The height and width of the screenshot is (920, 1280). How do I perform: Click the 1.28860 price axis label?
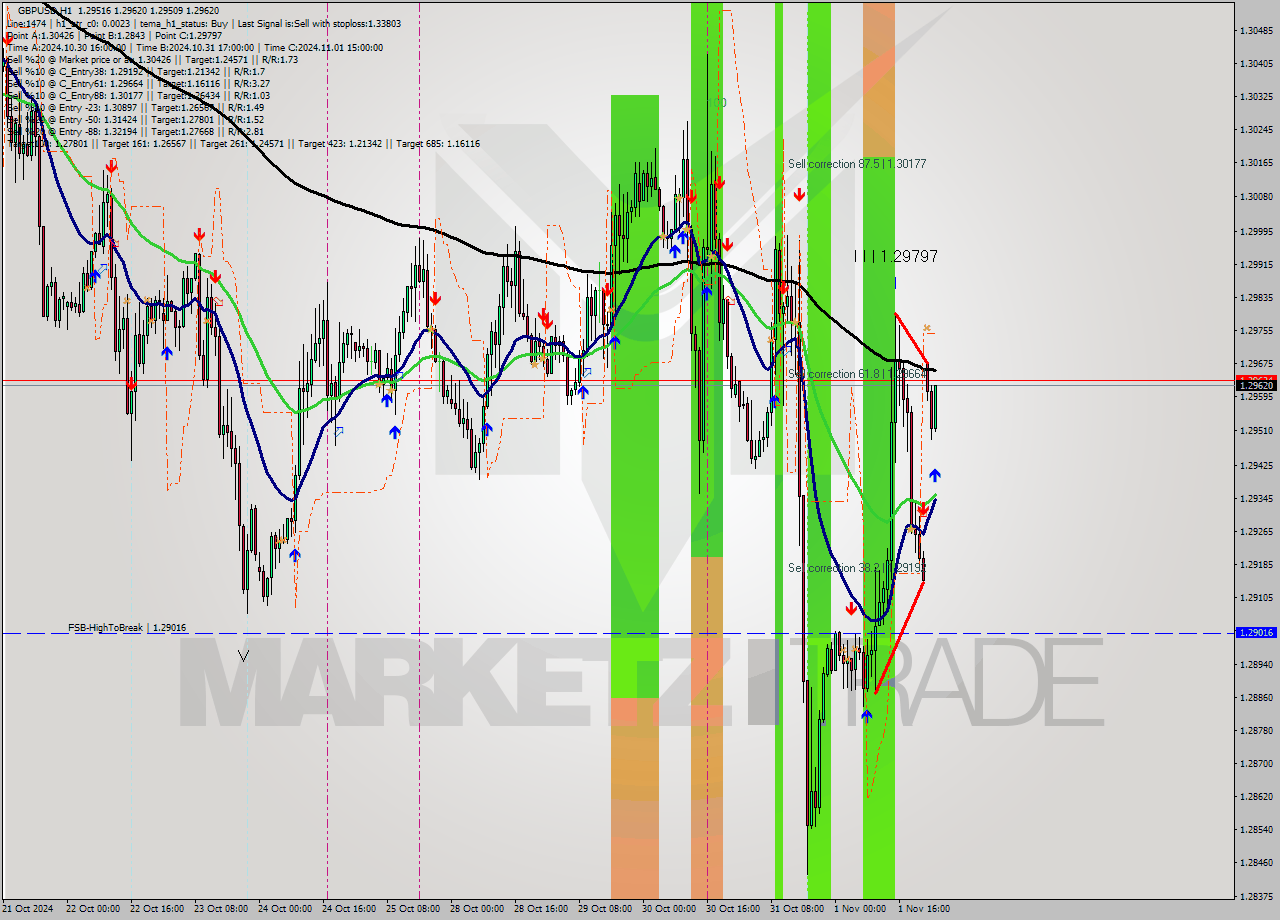tap(1256, 697)
